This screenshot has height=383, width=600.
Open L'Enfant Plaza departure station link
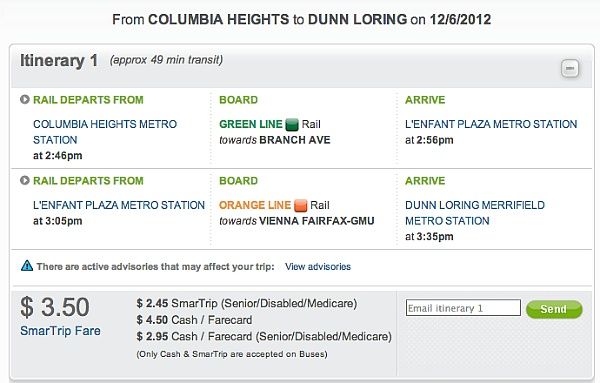click(119, 205)
